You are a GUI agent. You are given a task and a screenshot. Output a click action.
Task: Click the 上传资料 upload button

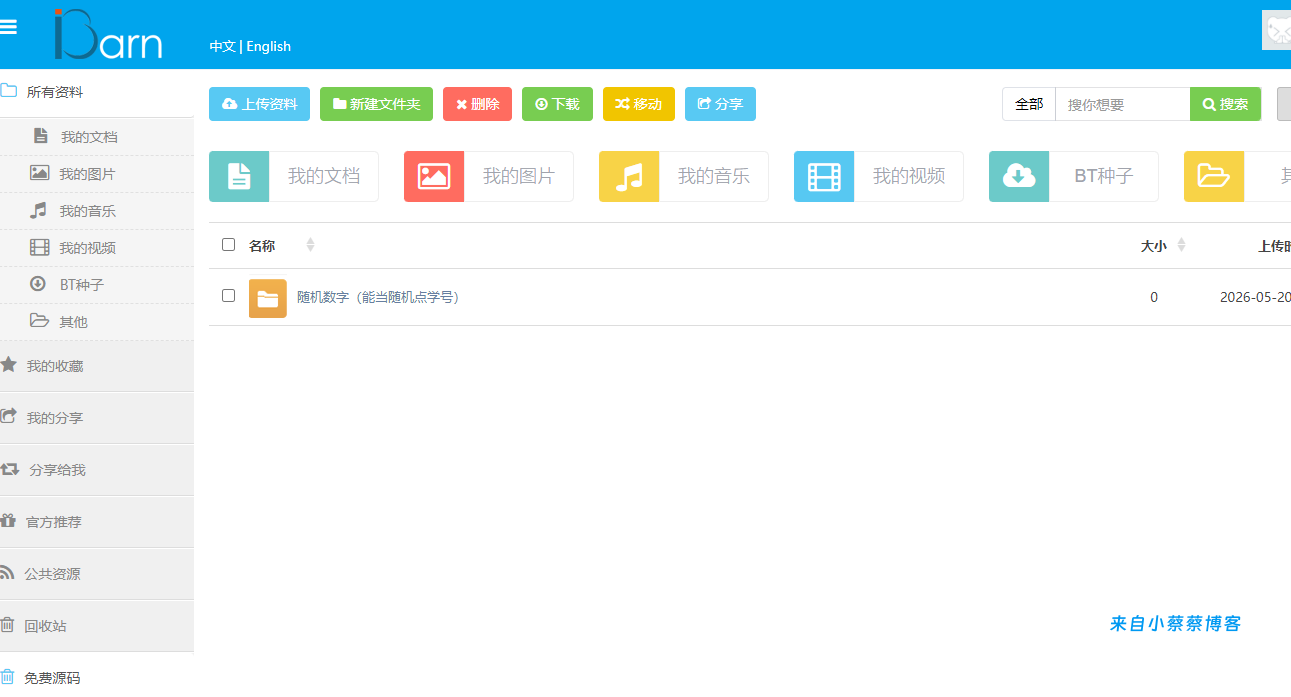[259, 104]
